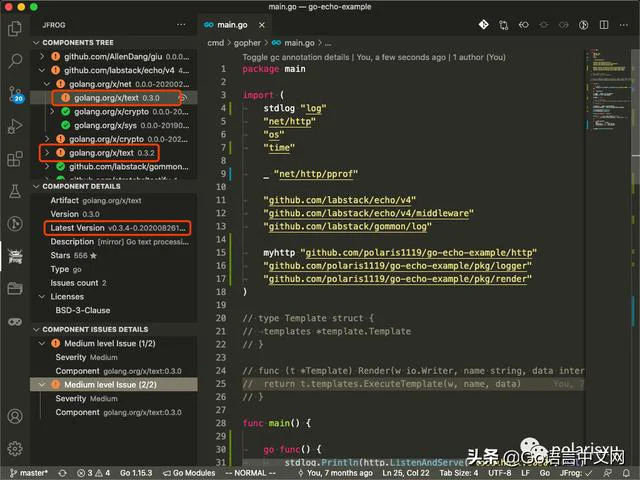Click Go Modules in status bar

[189, 473]
